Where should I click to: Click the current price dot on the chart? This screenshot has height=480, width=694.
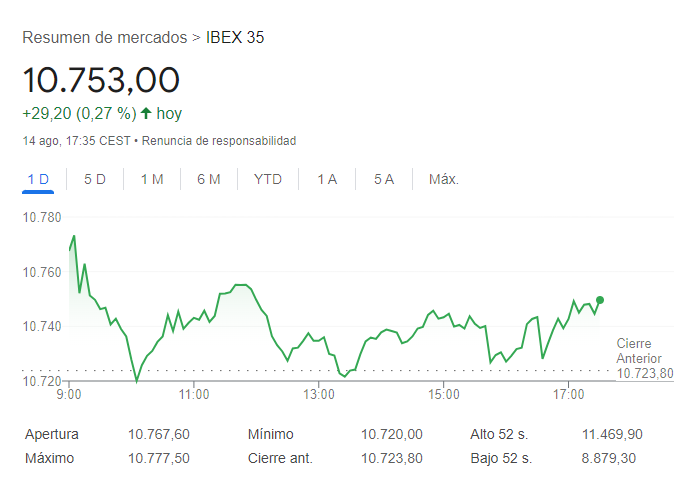pyautogui.click(x=600, y=299)
